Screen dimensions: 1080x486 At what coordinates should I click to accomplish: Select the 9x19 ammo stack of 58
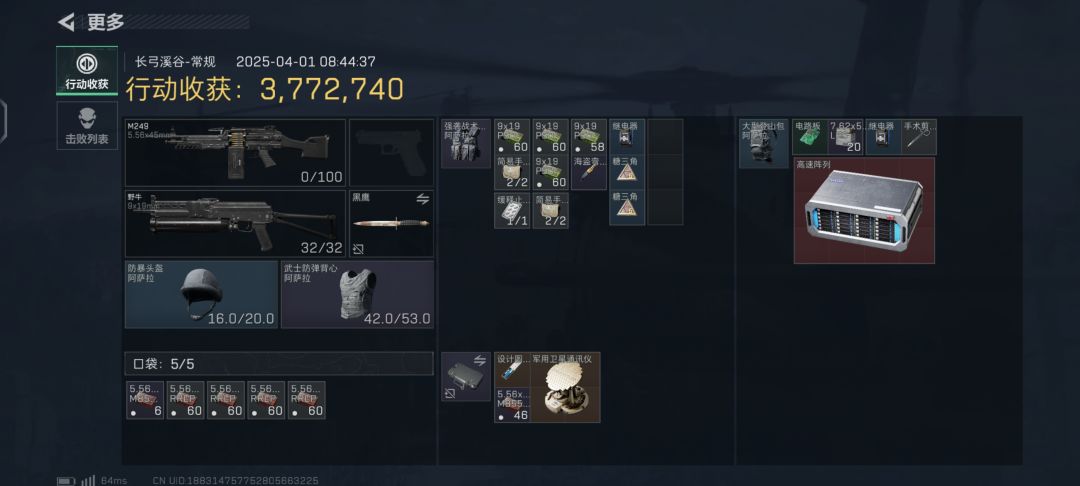[589, 136]
